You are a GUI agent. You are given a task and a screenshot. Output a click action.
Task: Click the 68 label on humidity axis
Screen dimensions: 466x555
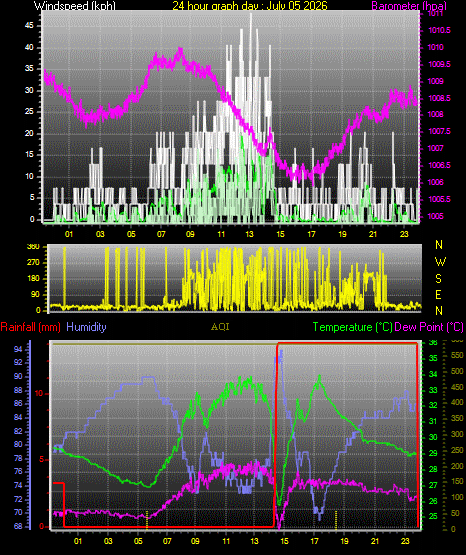click(x=18, y=526)
